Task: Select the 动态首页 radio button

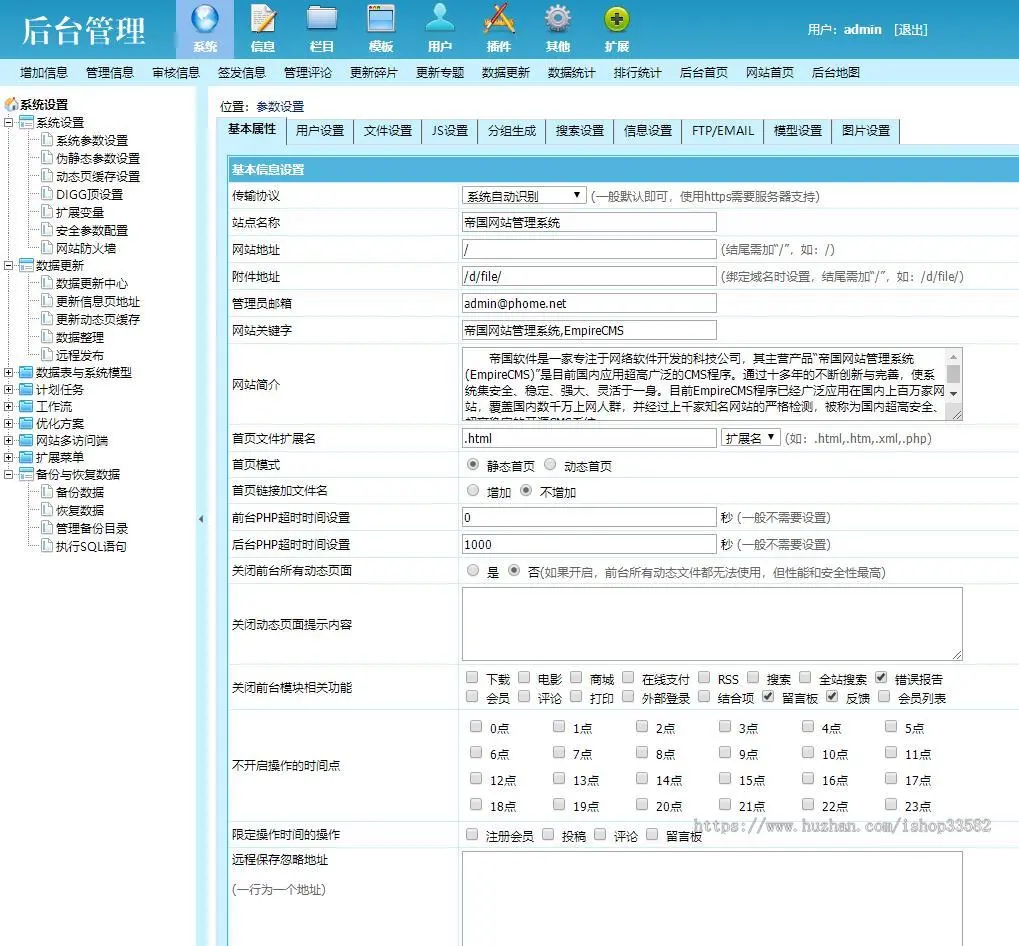Action: click(550, 465)
